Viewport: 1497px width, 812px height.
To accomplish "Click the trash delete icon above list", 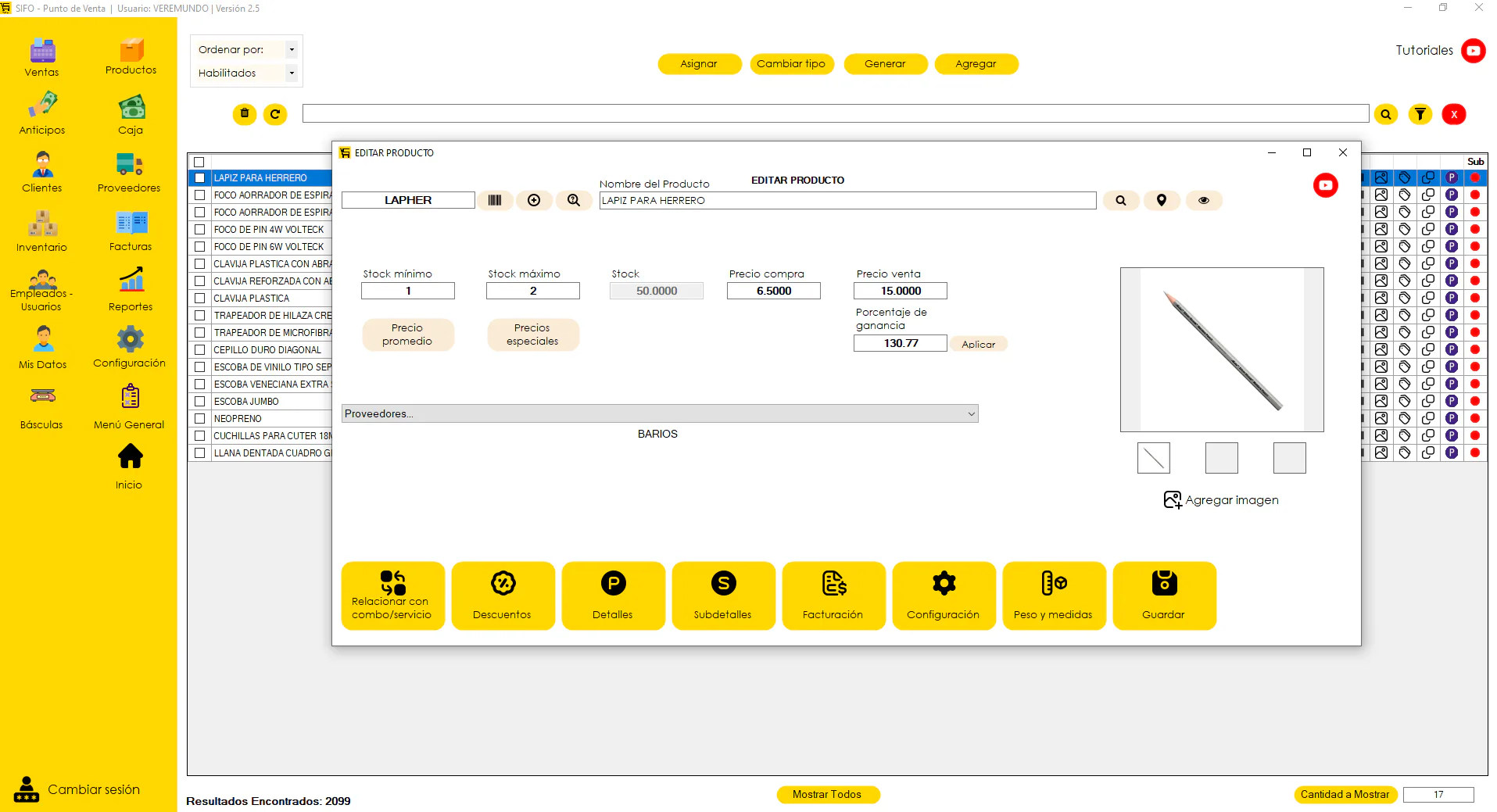I will pyautogui.click(x=245, y=114).
